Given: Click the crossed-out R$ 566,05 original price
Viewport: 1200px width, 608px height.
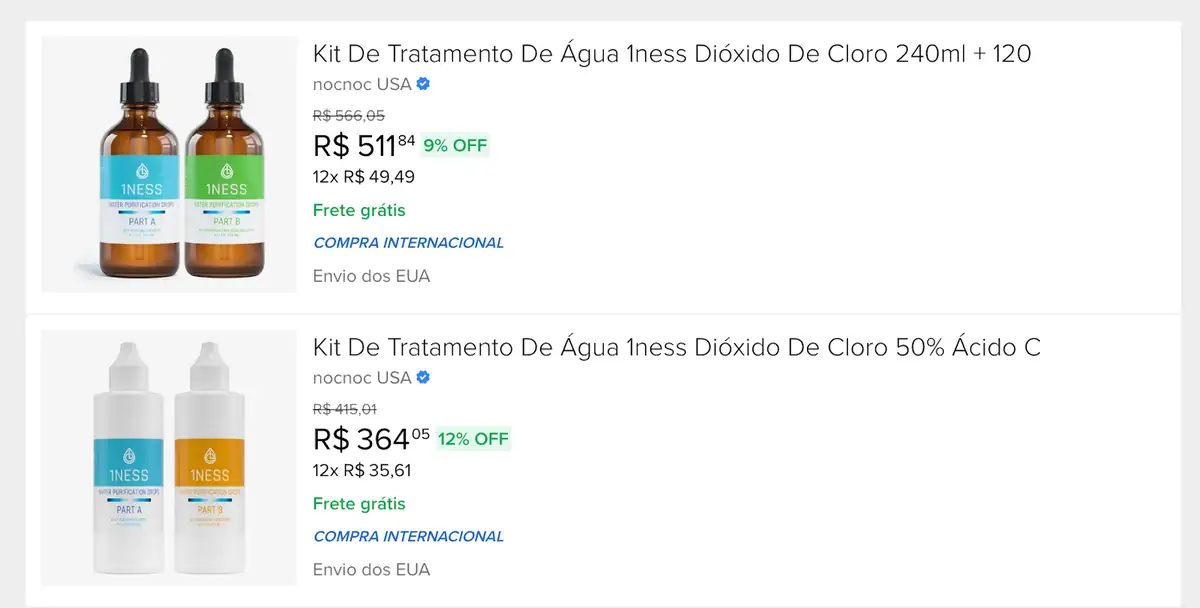Looking at the screenshot, I should click(x=348, y=115).
